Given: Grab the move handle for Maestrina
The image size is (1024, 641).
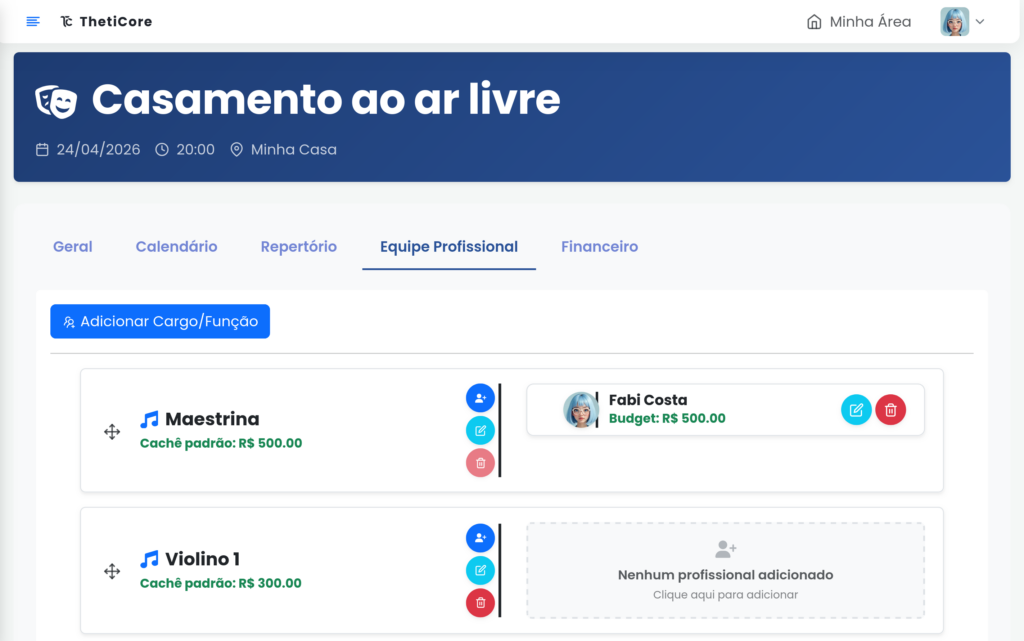Looking at the screenshot, I should [112, 431].
